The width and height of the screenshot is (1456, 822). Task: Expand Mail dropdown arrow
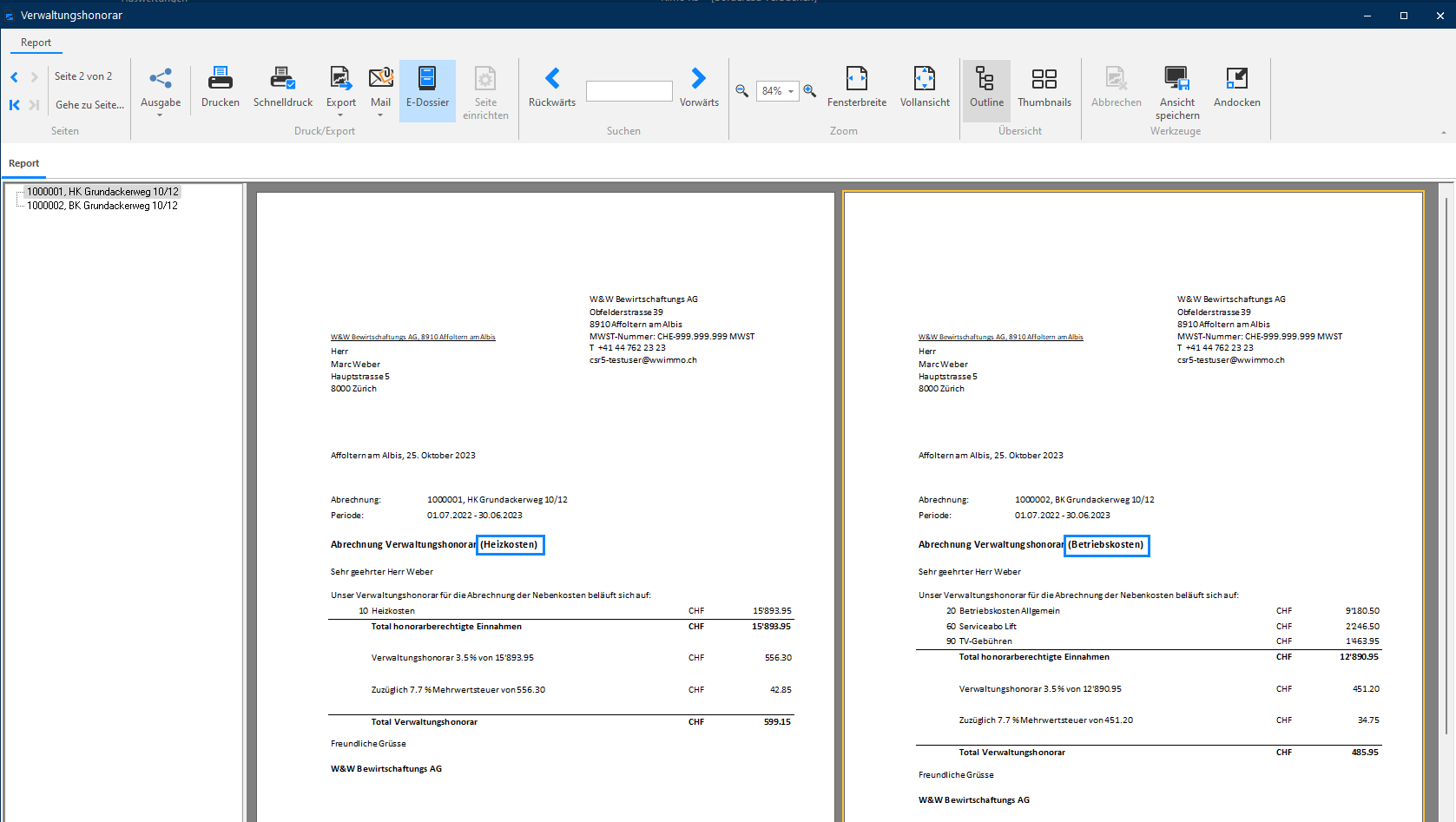[380, 115]
